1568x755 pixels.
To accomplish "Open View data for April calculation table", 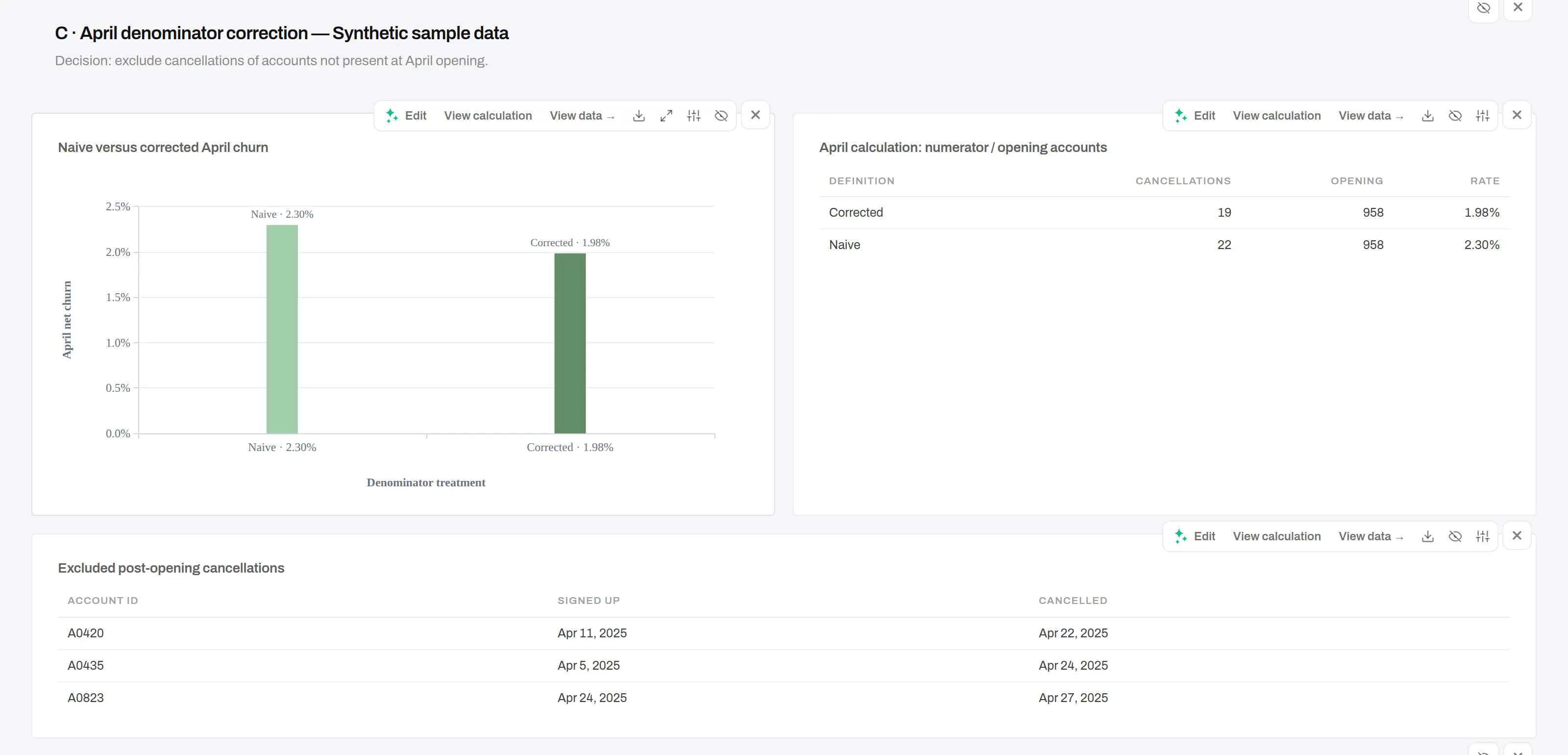I will [x=1371, y=116].
